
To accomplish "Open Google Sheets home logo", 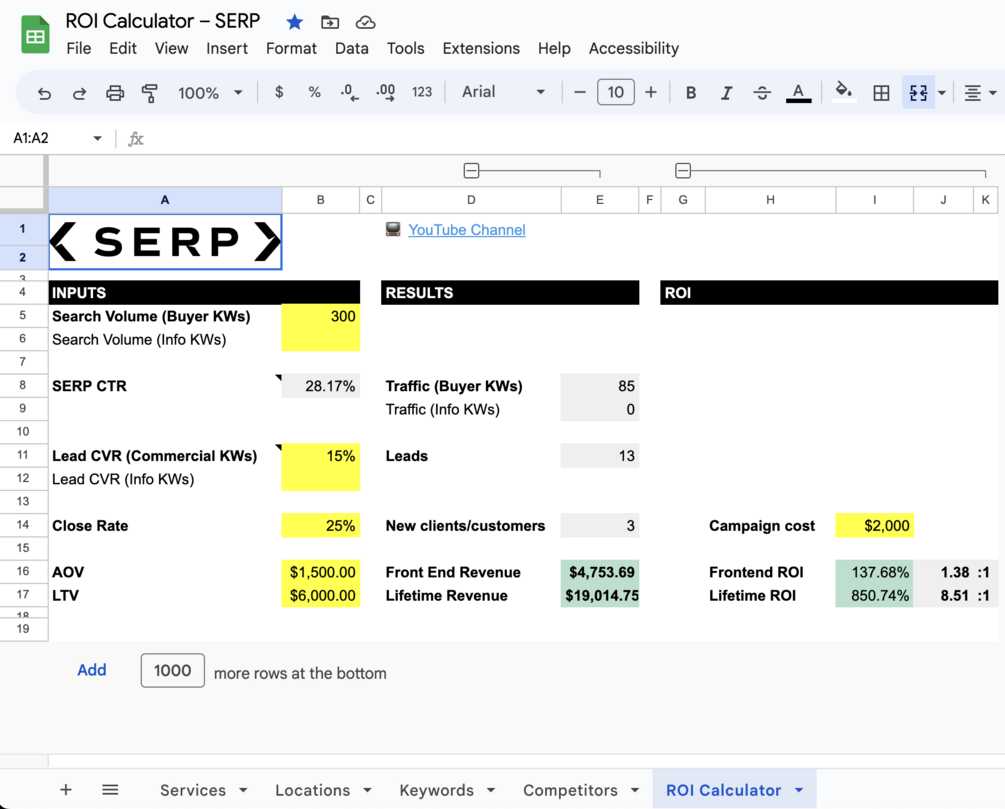I will point(35,34).
